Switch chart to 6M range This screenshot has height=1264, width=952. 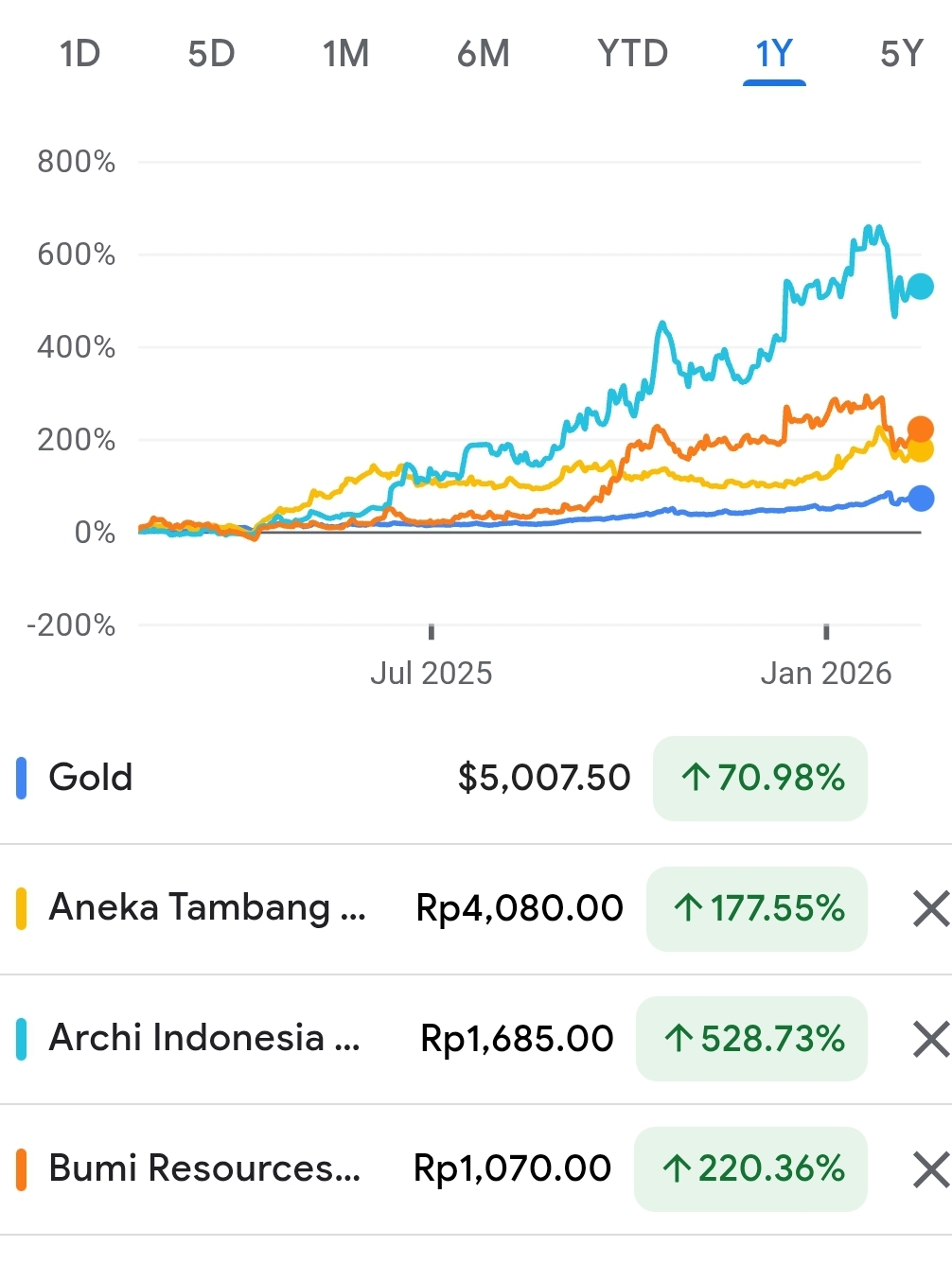pyautogui.click(x=483, y=54)
